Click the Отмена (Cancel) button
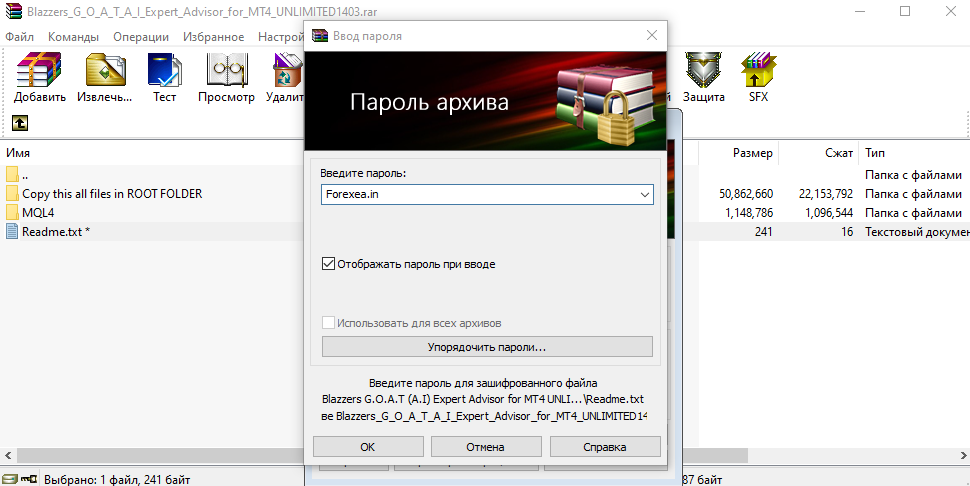The height and width of the screenshot is (486, 970). coord(486,446)
